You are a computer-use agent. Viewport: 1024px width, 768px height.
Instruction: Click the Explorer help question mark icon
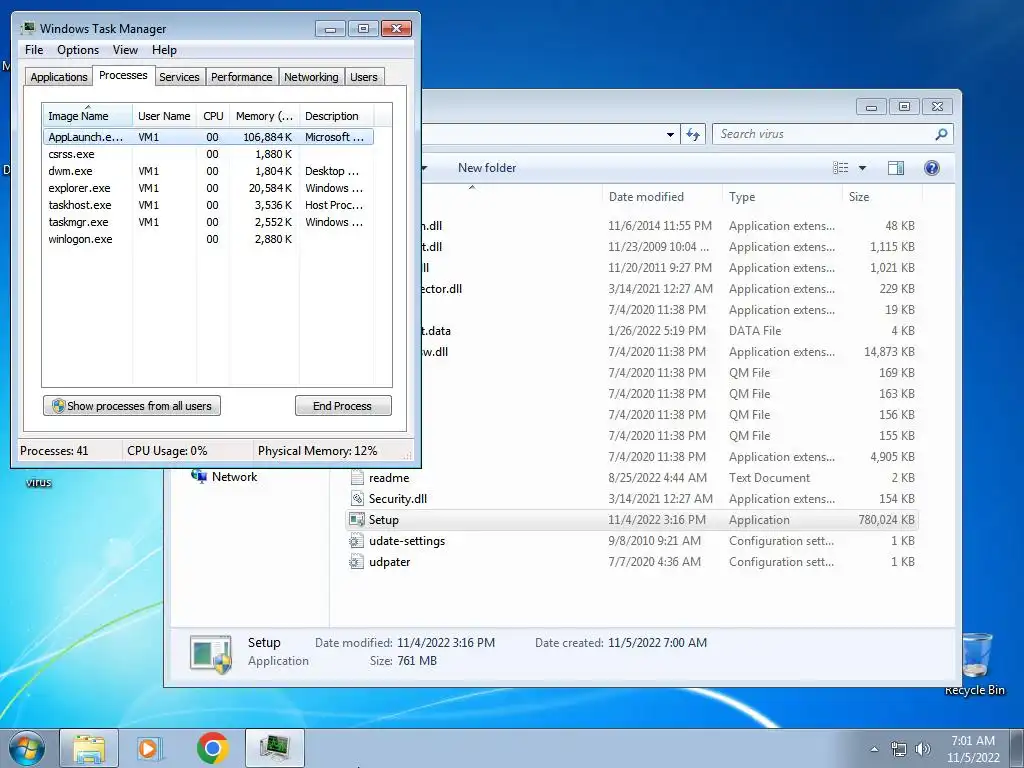pos(932,168)
